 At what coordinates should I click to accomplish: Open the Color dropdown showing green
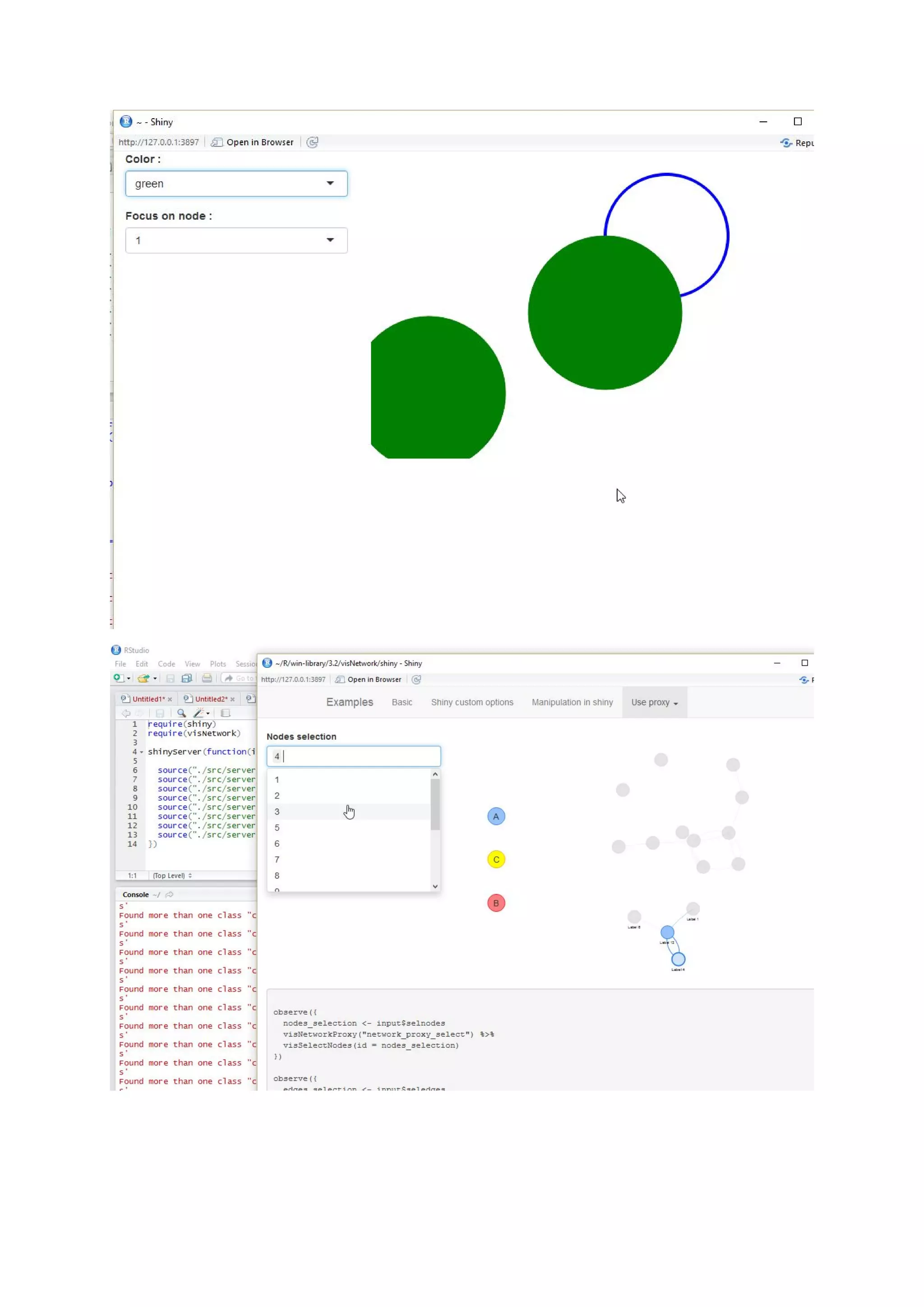tap(236, 183)
